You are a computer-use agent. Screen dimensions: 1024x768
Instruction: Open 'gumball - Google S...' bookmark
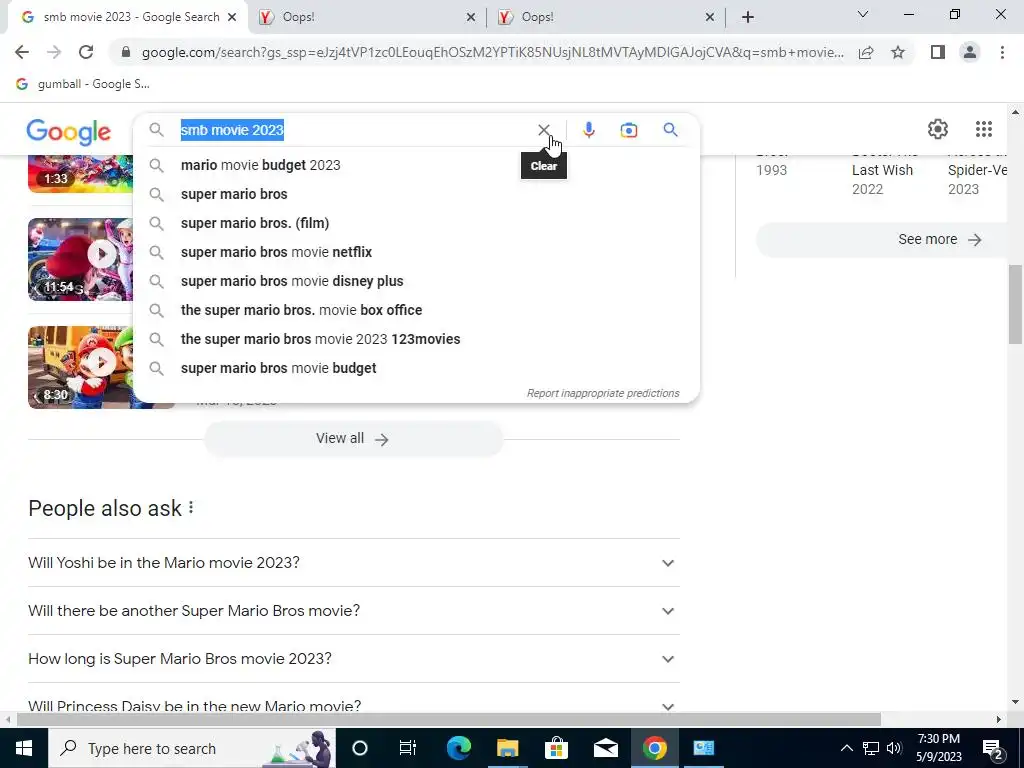coord(83,84)
